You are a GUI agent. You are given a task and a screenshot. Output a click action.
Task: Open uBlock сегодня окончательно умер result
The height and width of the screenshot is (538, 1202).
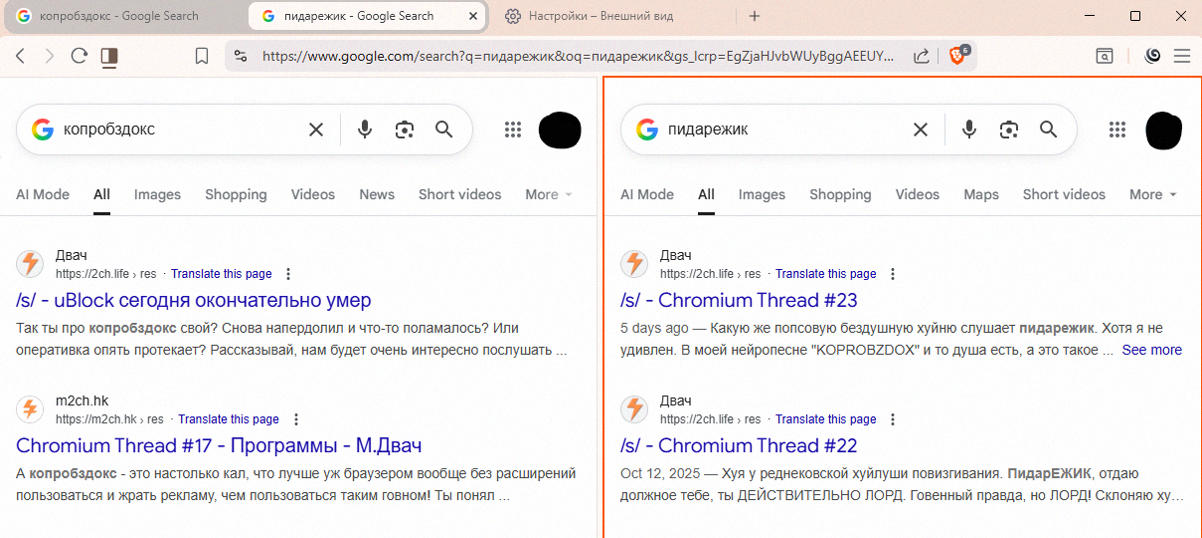[x=194, y=300]
